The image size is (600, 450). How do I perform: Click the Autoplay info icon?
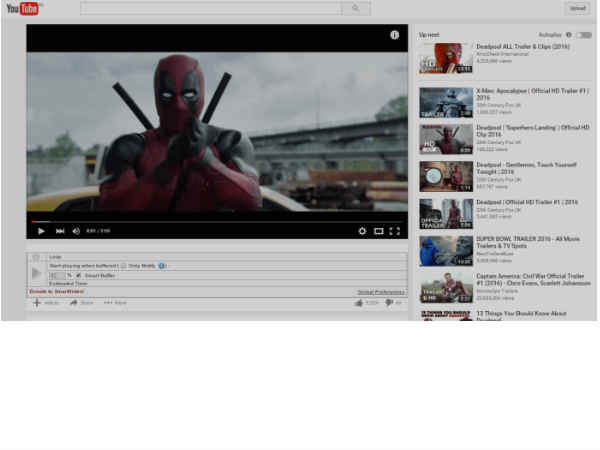569,35
